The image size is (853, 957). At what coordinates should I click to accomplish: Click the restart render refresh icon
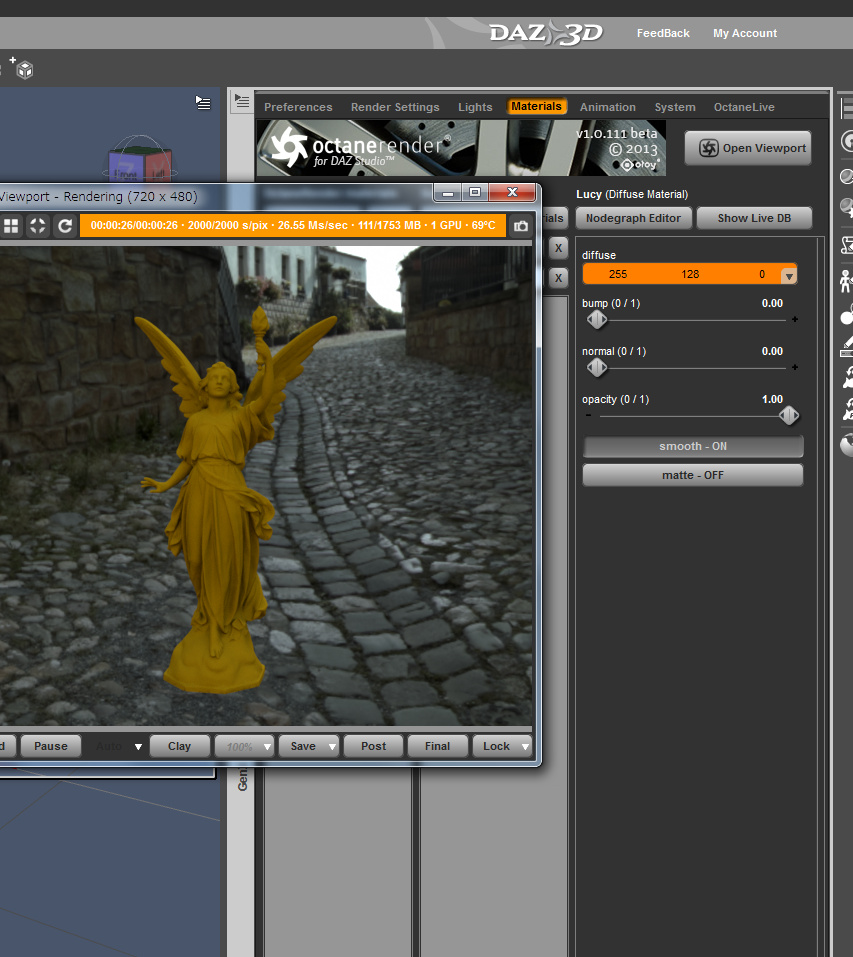(x=65, y=226)
